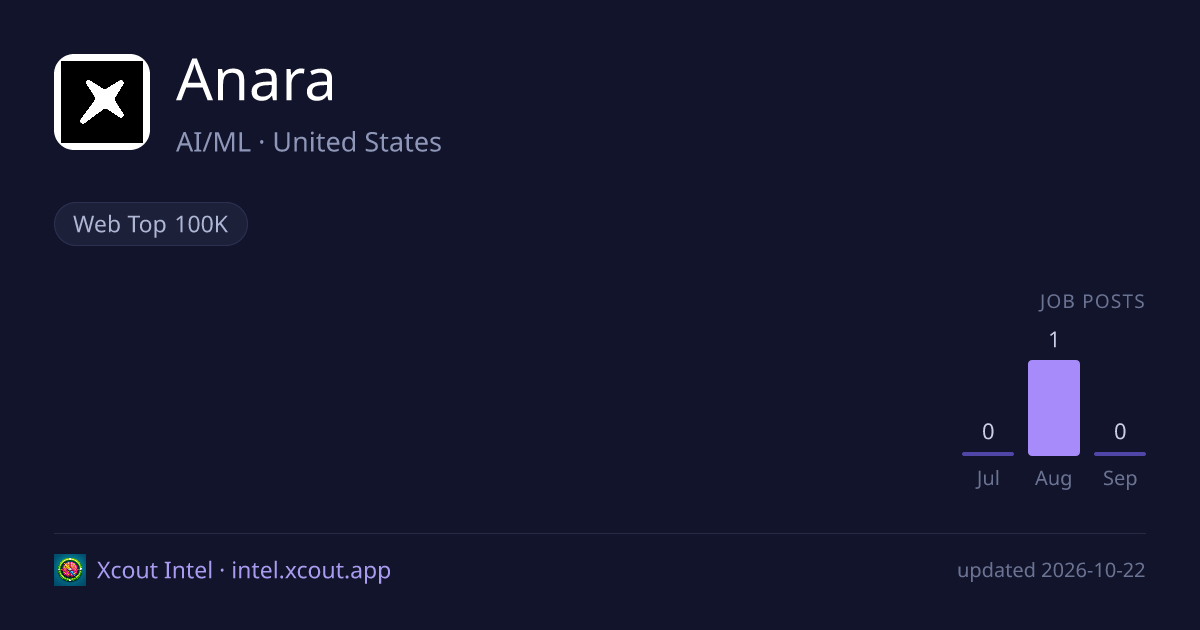
Task: Click the JOB POSTS heading
Action: [1092, 302]
